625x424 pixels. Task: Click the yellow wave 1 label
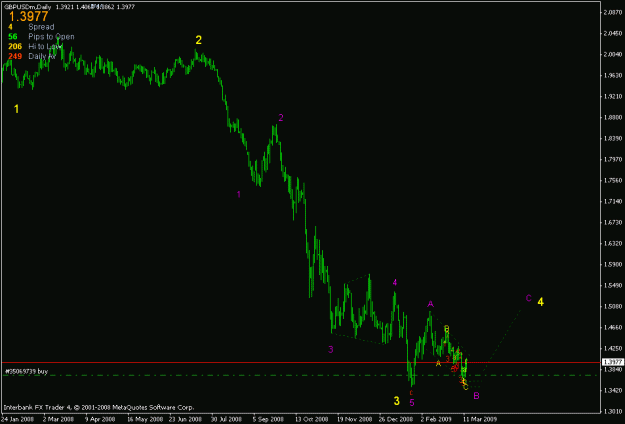pos(16,109)
